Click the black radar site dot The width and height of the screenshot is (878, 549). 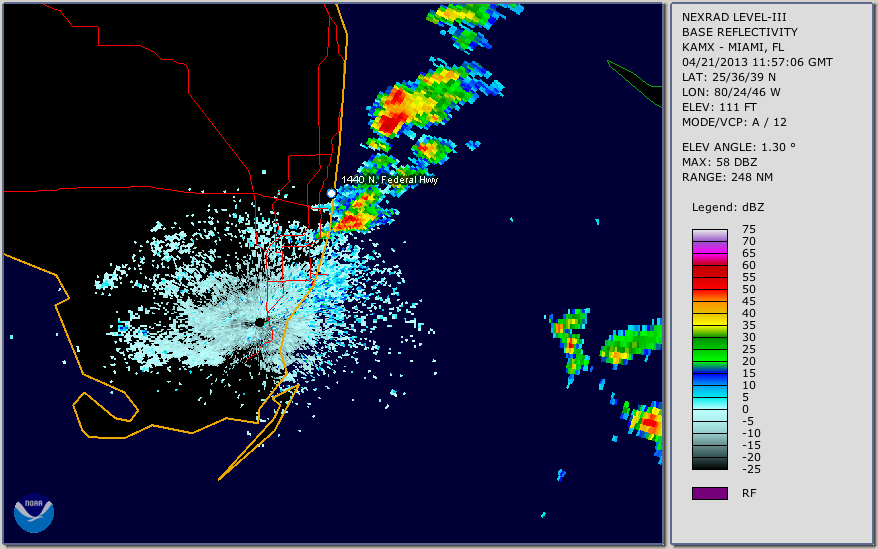pos(260,322)
